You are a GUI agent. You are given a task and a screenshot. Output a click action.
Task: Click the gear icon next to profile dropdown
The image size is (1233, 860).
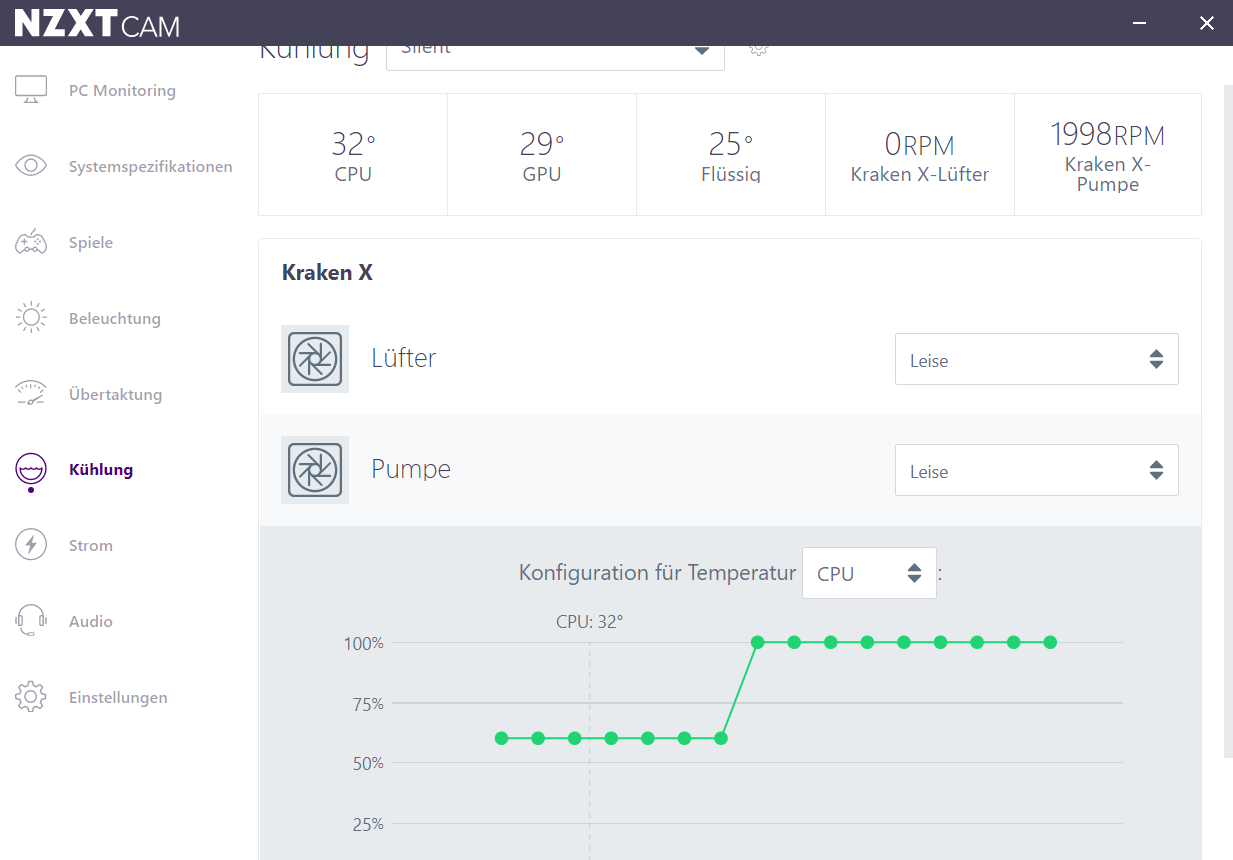pos(758,48)
